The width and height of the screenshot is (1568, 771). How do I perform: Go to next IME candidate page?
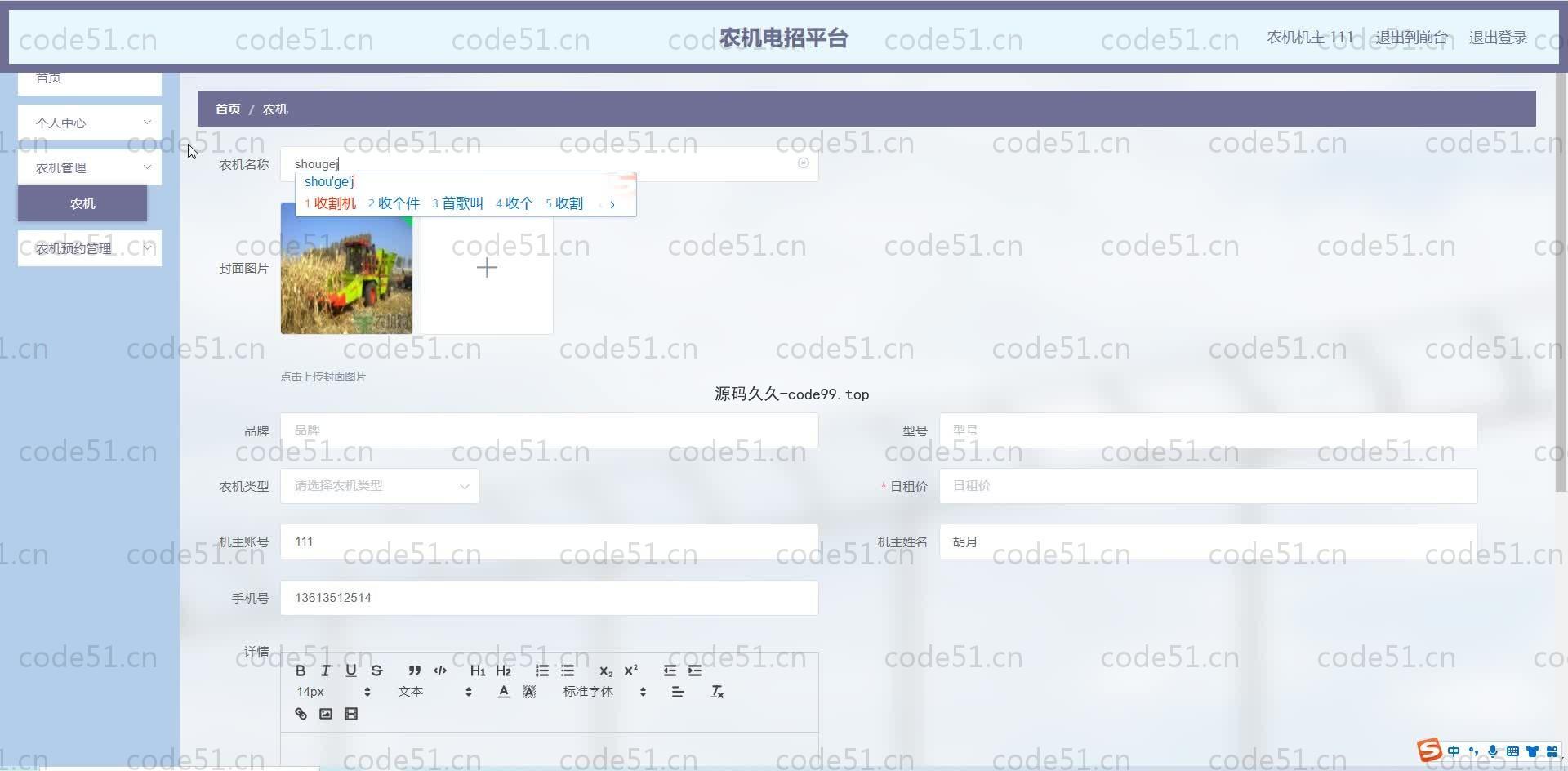point(612,204)
